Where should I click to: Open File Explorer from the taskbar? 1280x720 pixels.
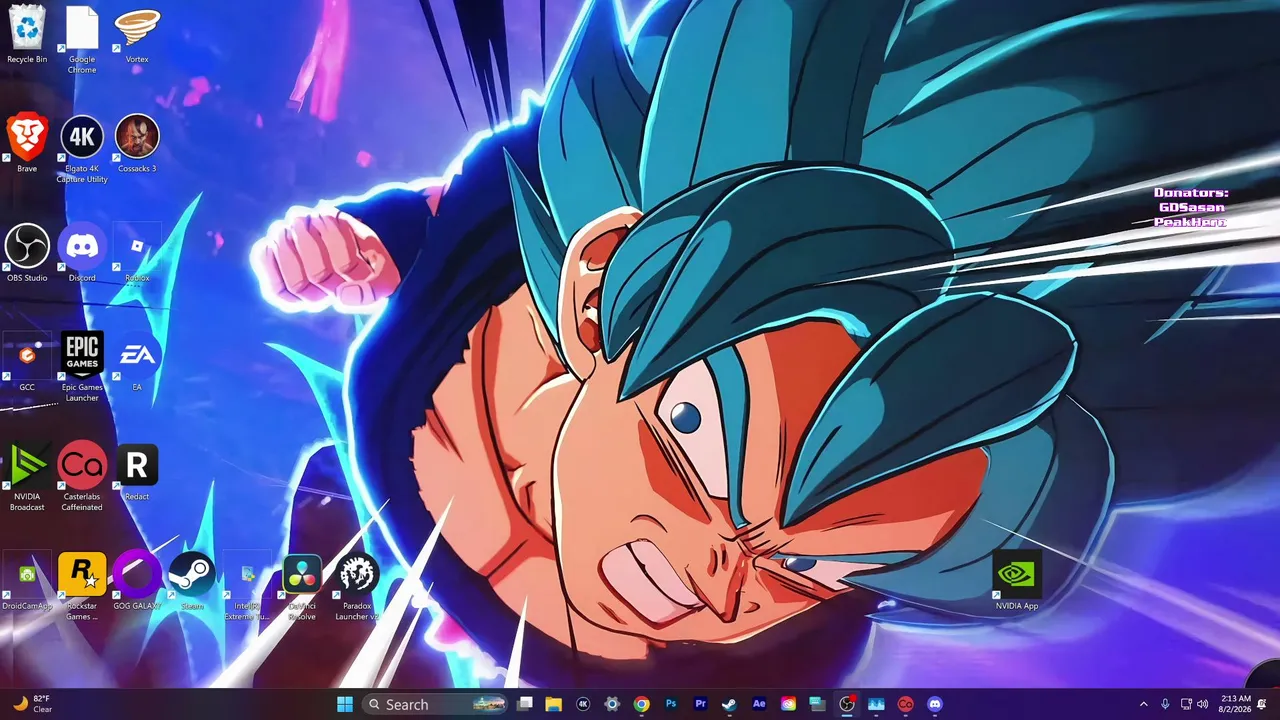click(x=554, y=704)
